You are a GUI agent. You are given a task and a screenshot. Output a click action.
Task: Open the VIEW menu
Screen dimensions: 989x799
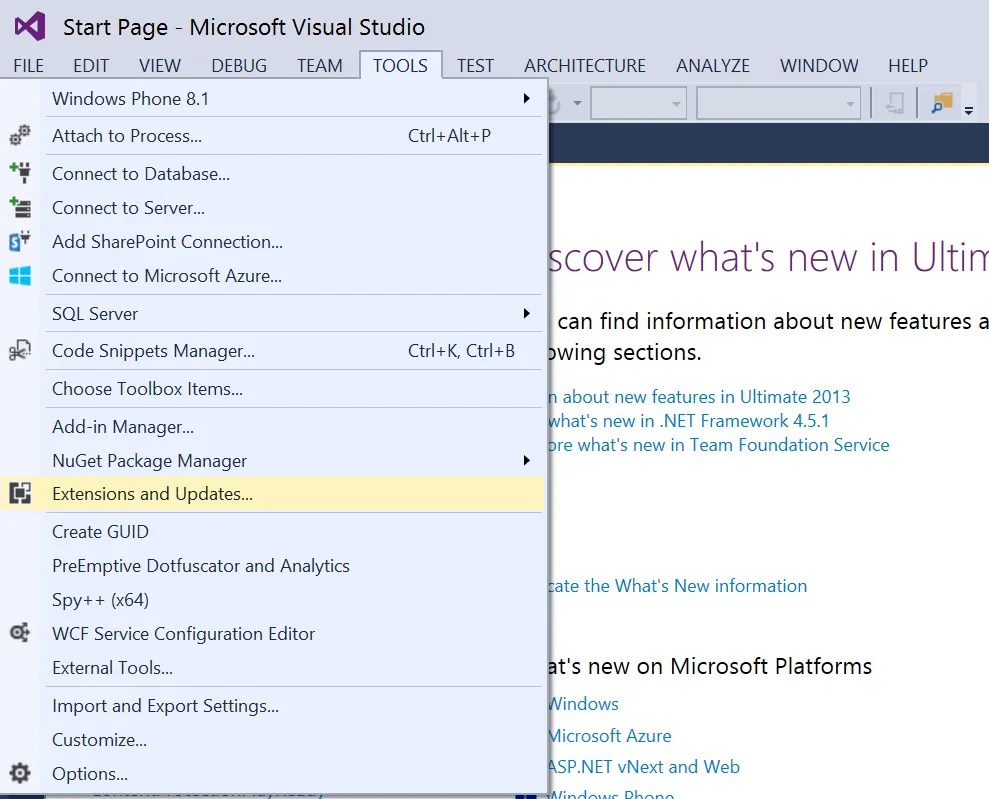click(x=160, y=66)
